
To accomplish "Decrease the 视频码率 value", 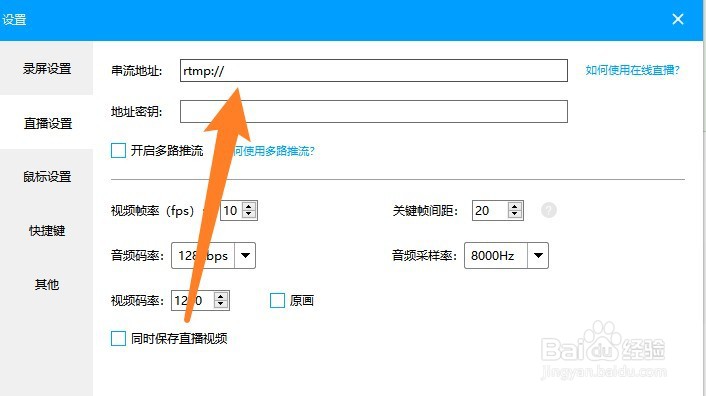I will coord(221,305).
